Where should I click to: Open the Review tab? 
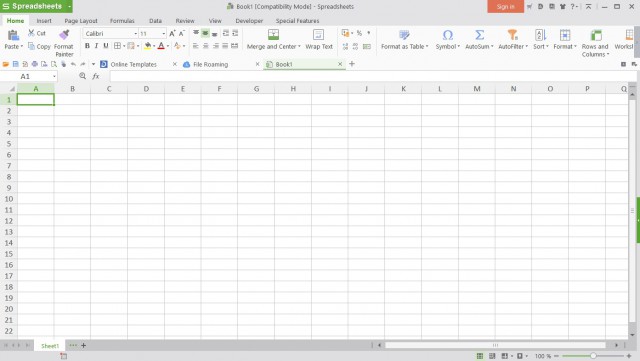tap(185, 21)
